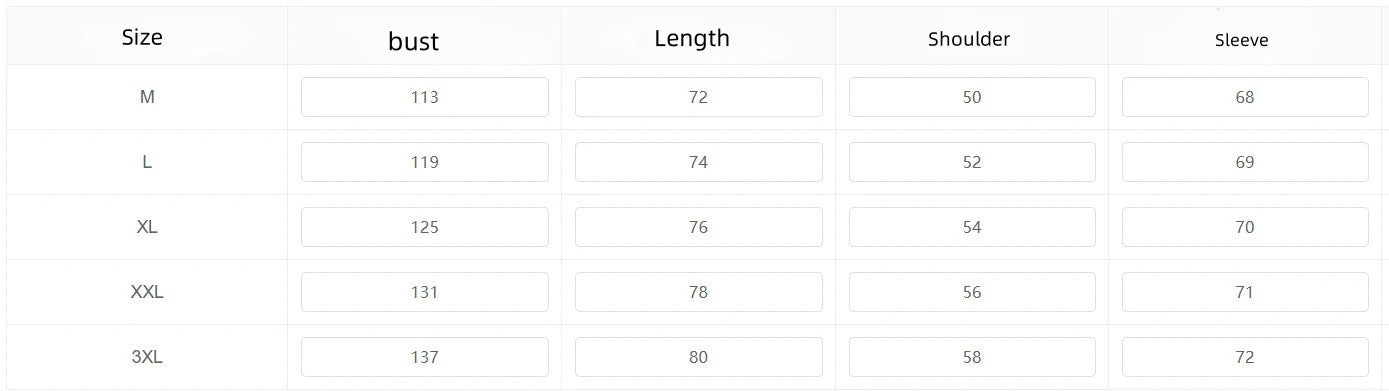1389x391 pixels.
Task: Select the Length field showing 78
Action: tap(698, 292)
